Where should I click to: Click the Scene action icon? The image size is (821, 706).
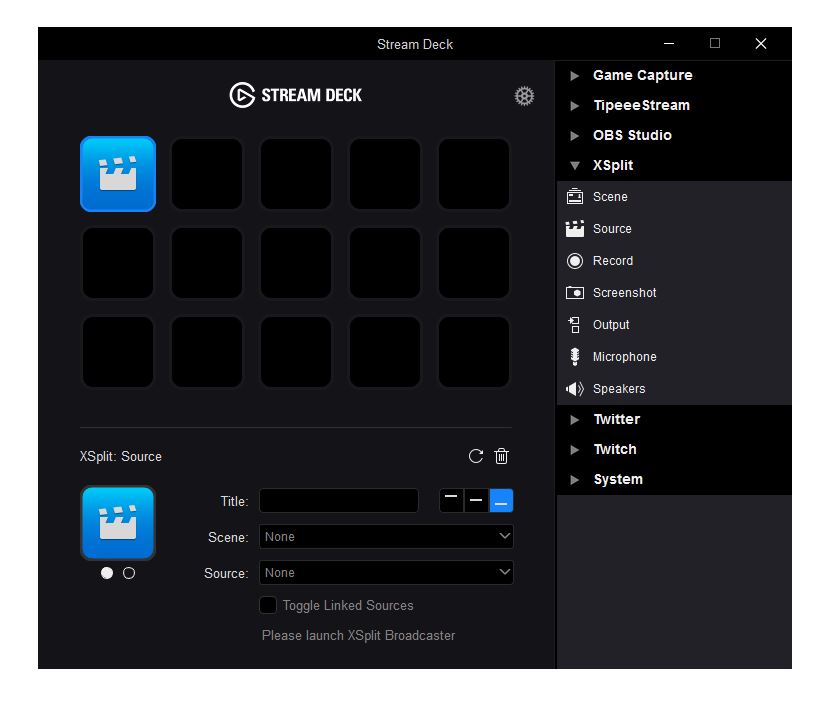tap(574, 196)
